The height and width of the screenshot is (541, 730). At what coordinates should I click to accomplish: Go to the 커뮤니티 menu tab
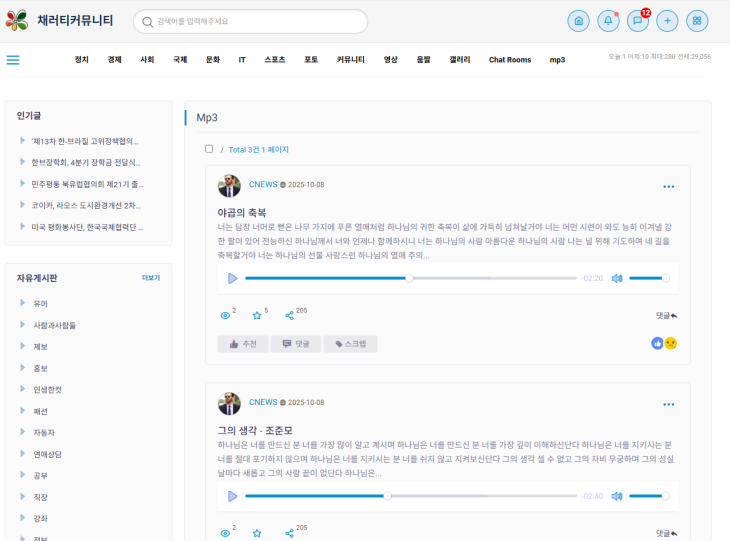pyautogui.click(x=350, y=60)
